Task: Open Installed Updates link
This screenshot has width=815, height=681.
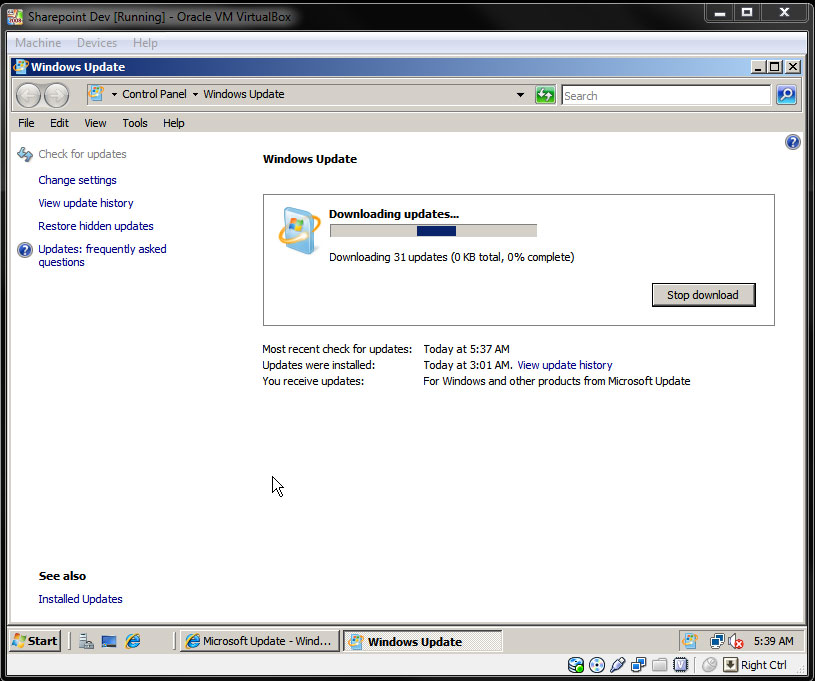Action: click(80, 599)
